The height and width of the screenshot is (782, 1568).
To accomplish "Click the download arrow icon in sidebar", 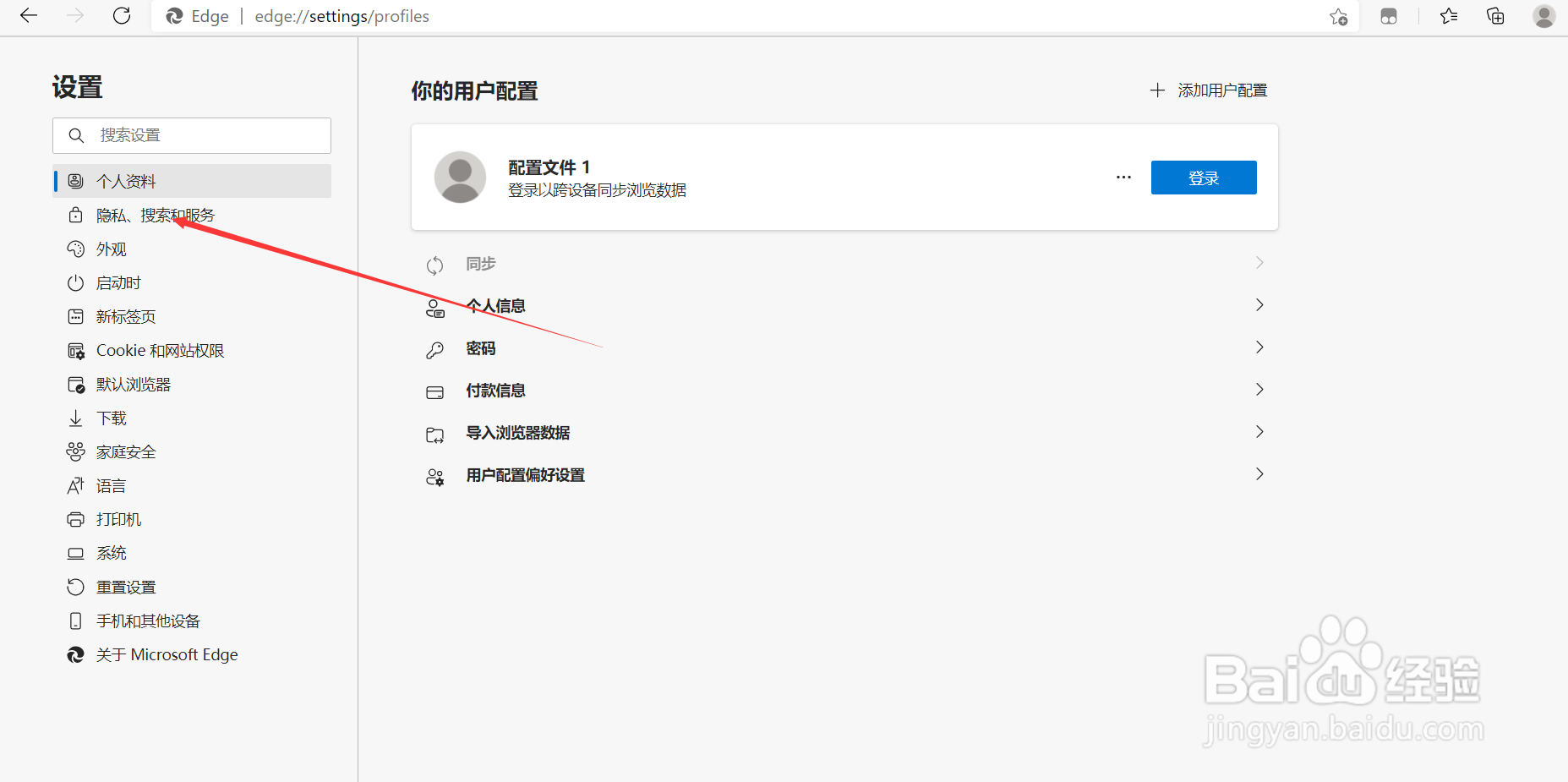I will pyautogui.click(x=76, y=418).
